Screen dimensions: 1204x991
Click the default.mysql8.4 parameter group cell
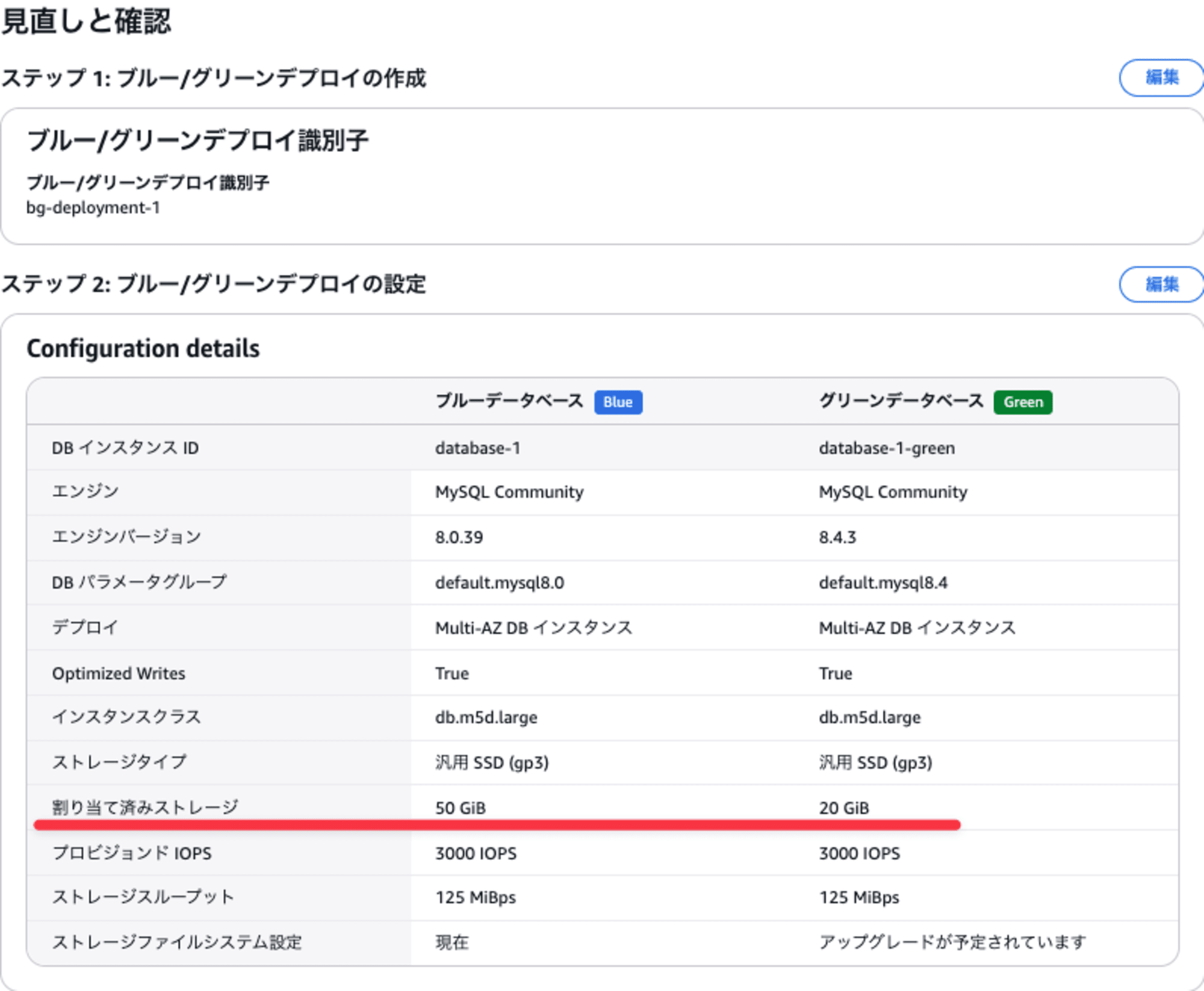click(883, 583)
